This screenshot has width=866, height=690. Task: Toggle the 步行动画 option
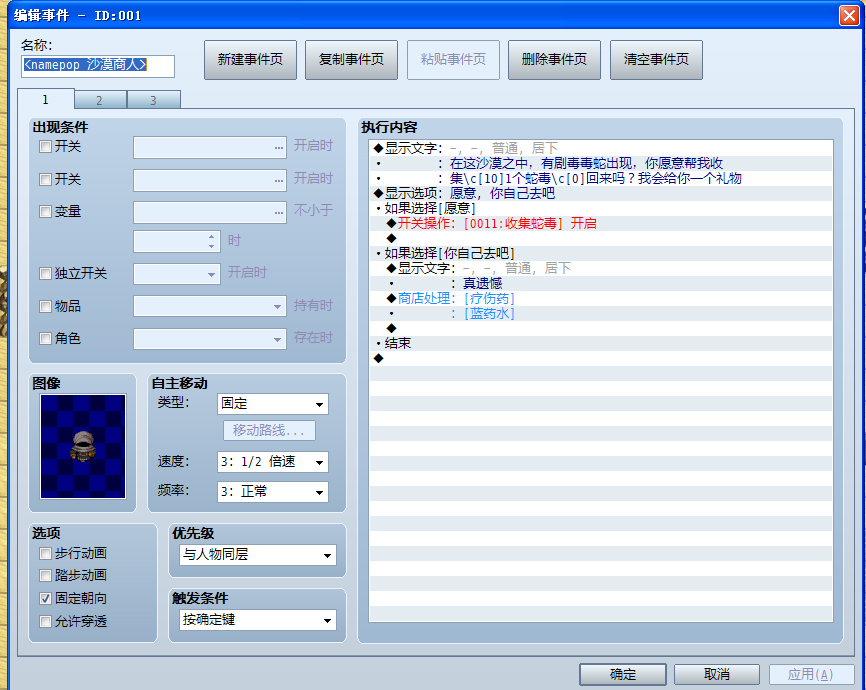(45, 553)
